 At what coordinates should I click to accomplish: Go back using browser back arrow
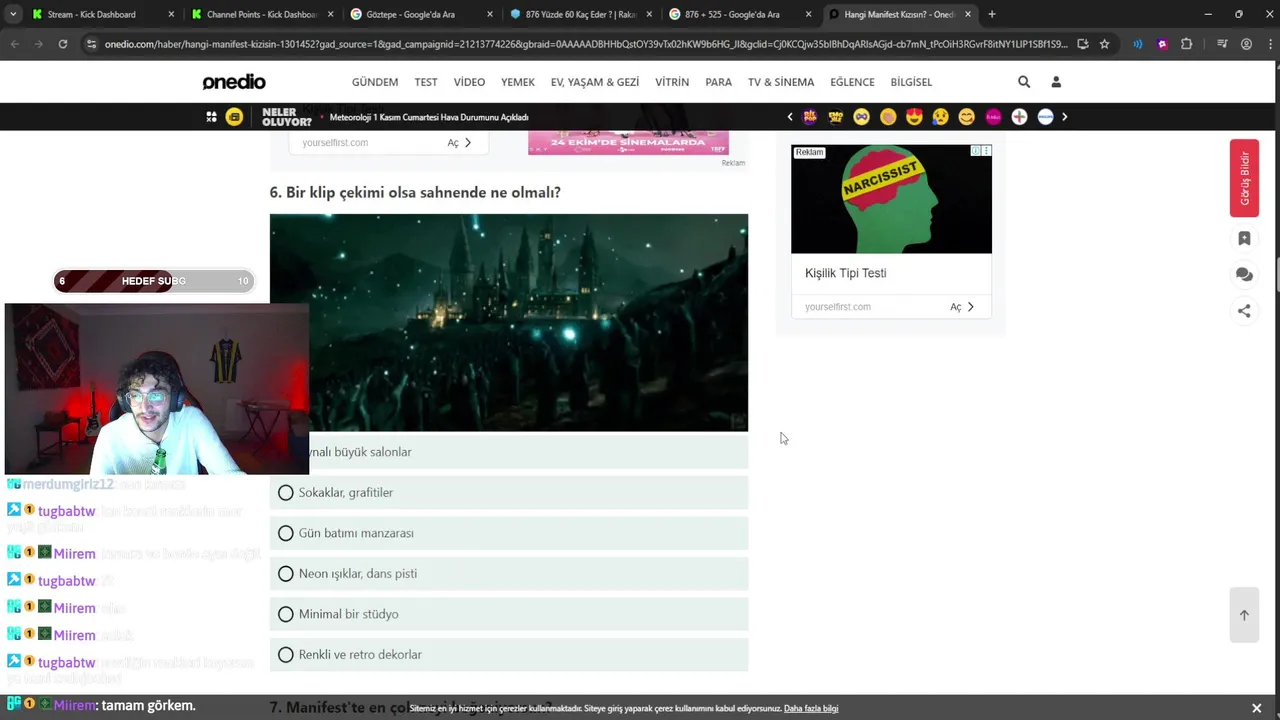point(15,44)
